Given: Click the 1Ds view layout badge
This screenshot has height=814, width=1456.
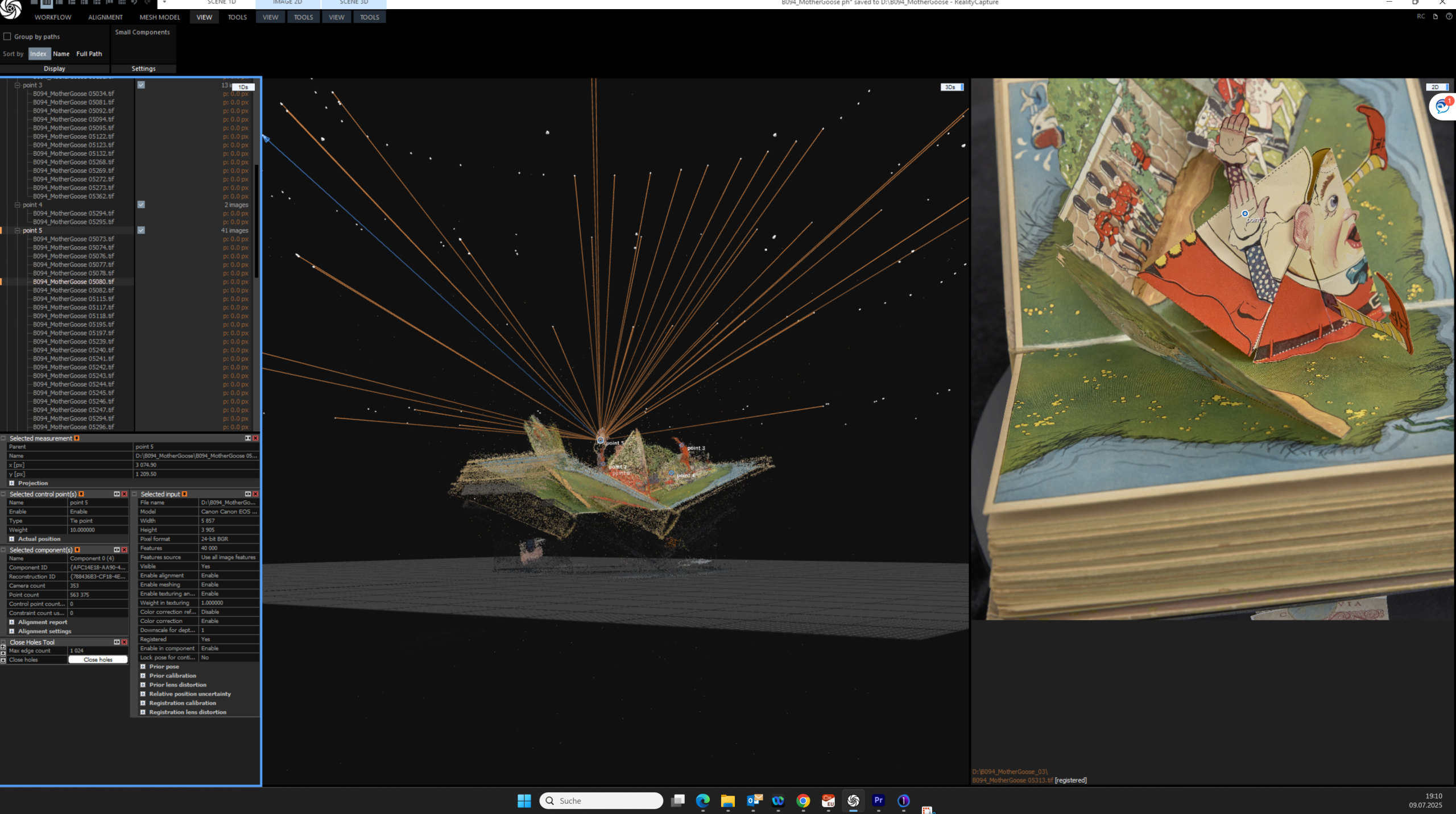Looking at the screenshot, I should 243,87.
